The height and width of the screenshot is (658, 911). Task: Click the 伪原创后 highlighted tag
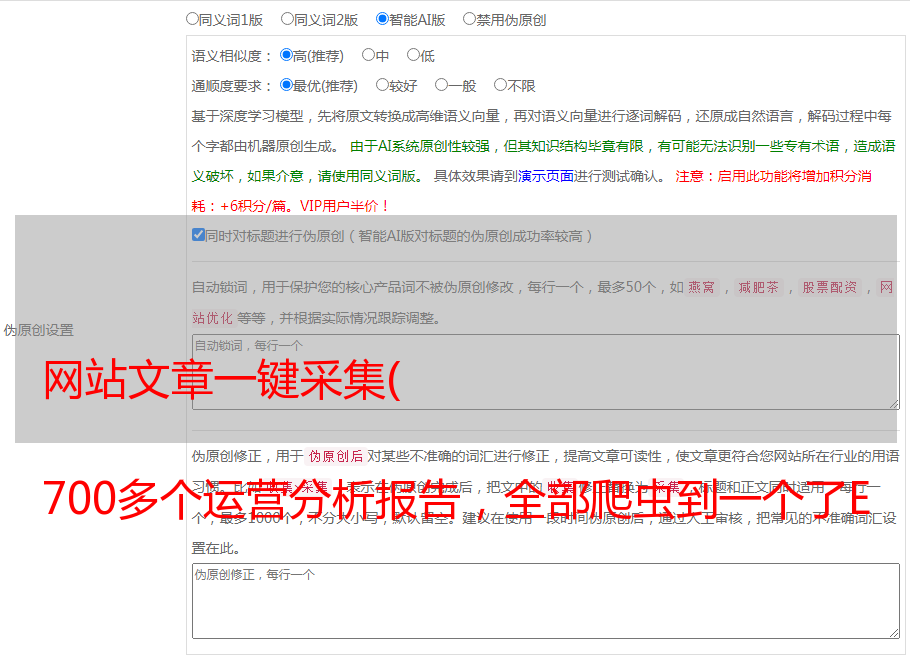tap(336, 456)
